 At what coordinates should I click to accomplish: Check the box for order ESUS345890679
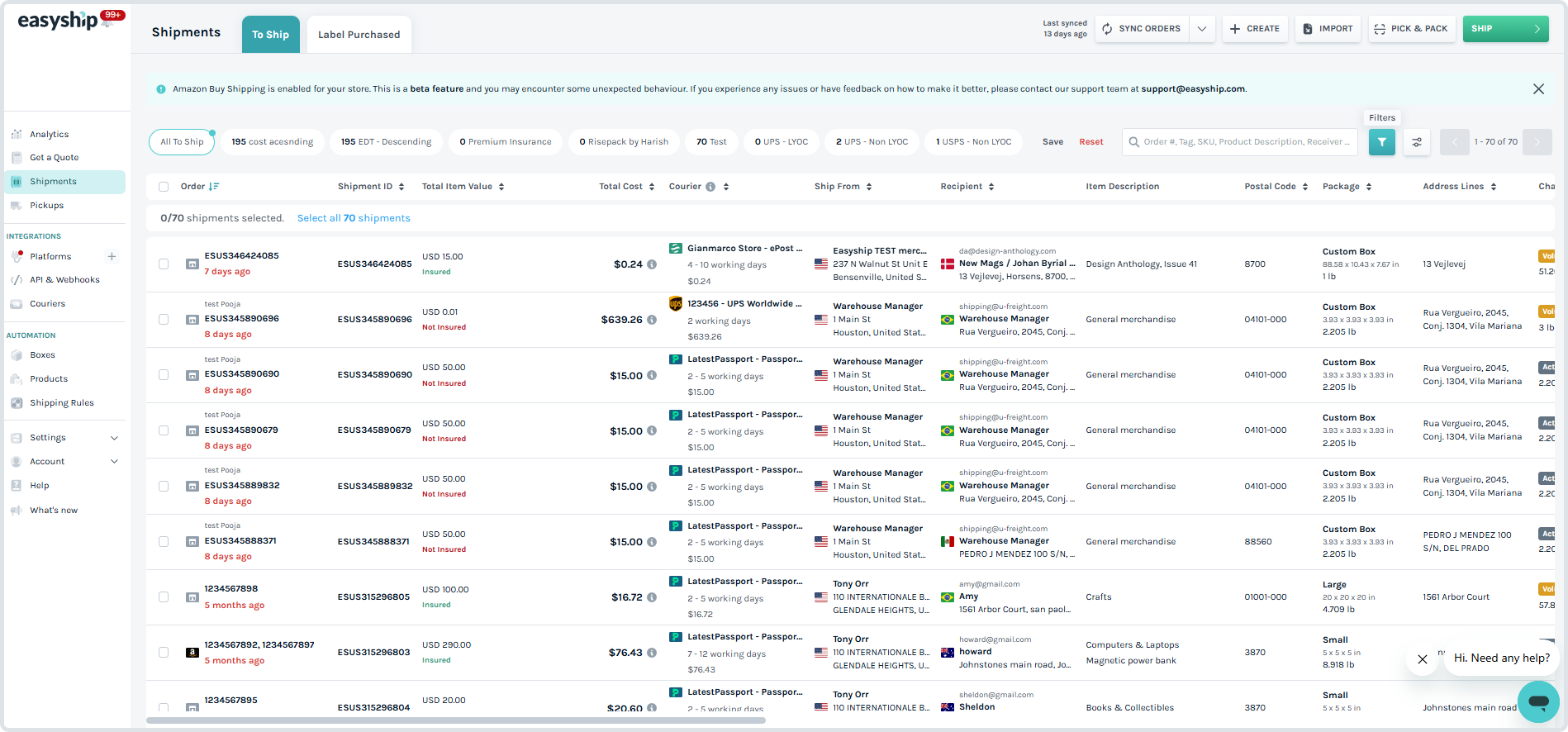(x=164, y=430)
